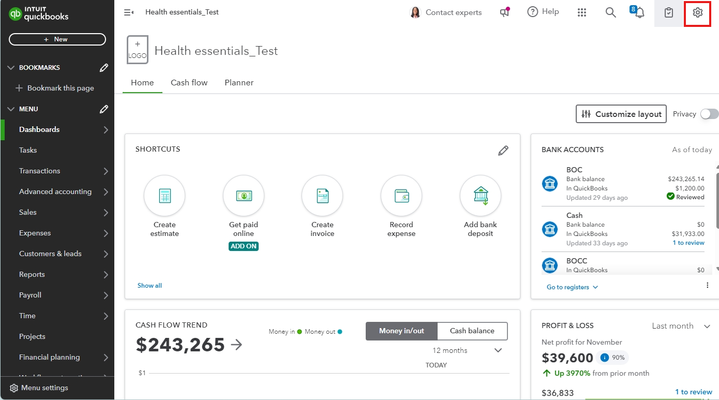Expand the Financial planning submenu chevron
Image resolution: width=719 pixels, height=400 pixels.
pyautogui.click(x=106, y=357)
